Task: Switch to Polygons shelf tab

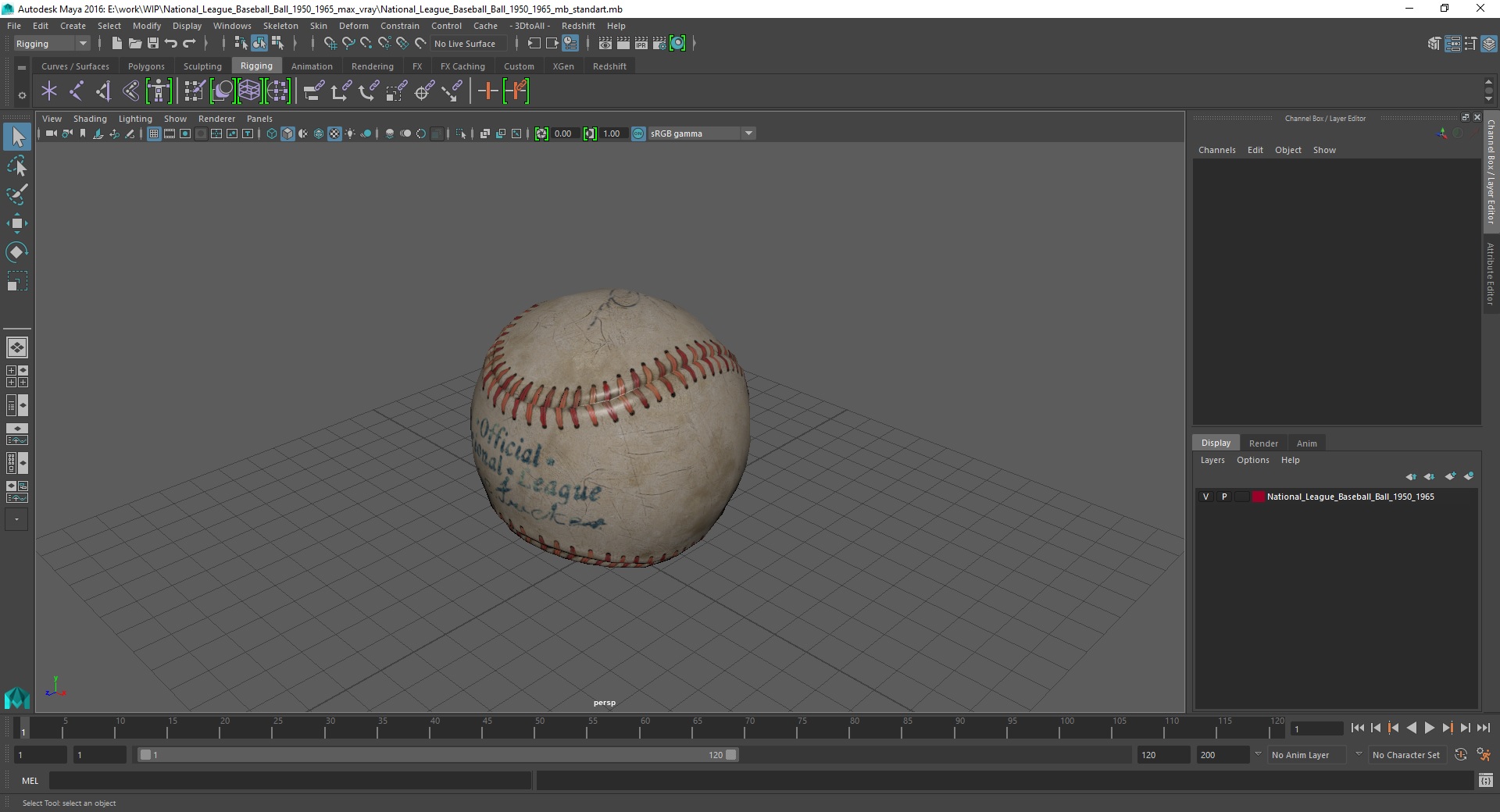Action: point(146,66)
